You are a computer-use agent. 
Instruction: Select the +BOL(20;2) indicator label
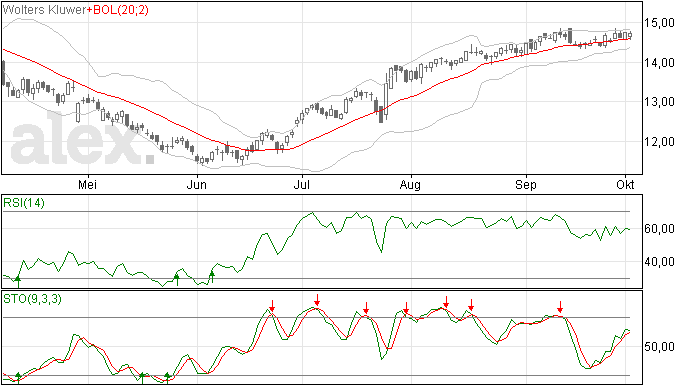pos(118,10)
